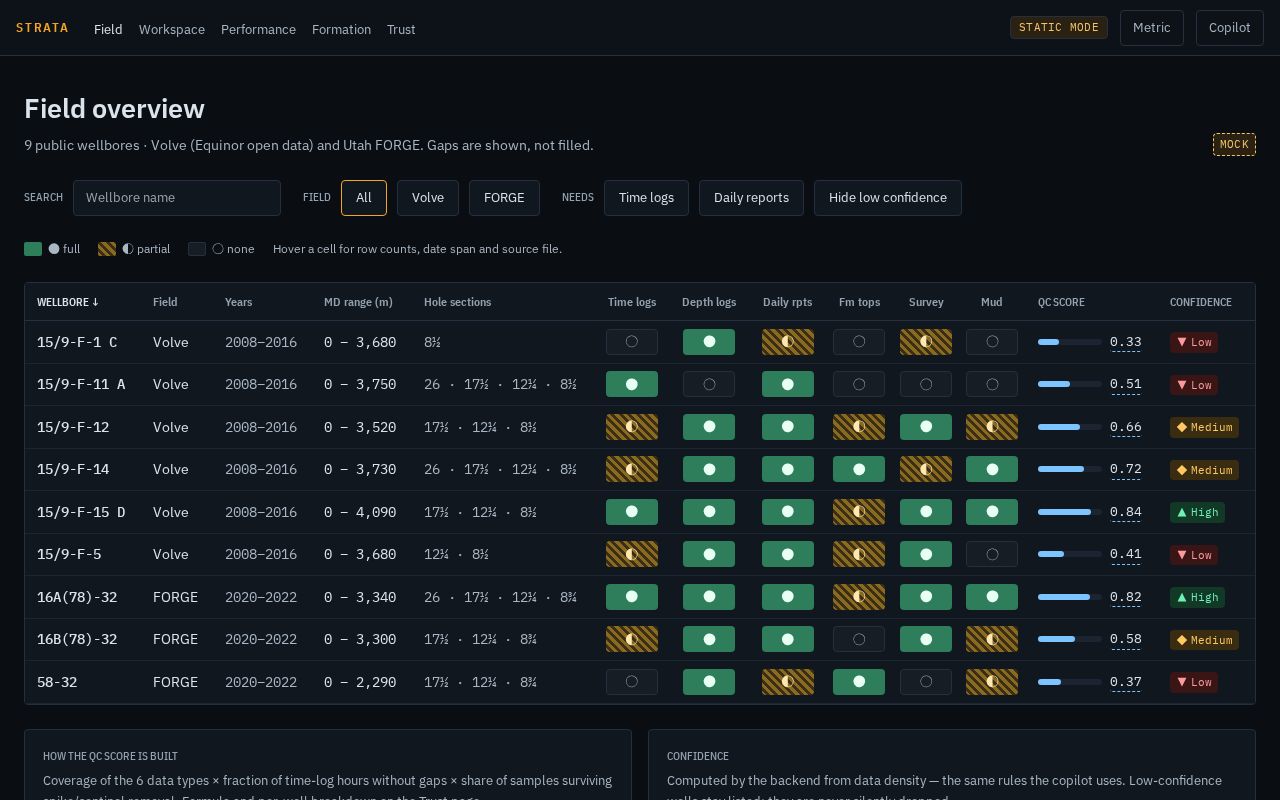Click Fm tops cell for 15/9-F-12
1280x800 pixels.
[x=859, y=427]
